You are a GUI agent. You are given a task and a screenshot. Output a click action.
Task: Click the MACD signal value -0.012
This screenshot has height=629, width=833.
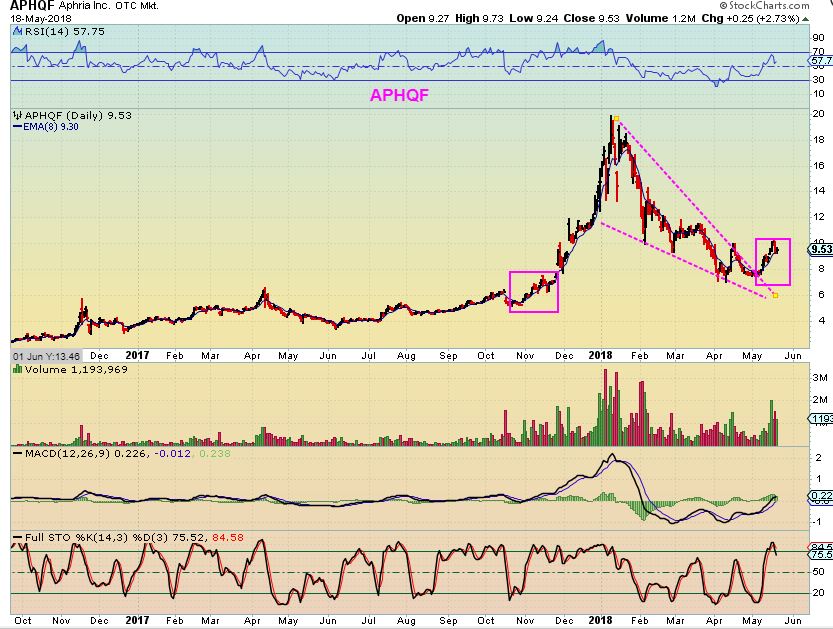coord(172,454)
